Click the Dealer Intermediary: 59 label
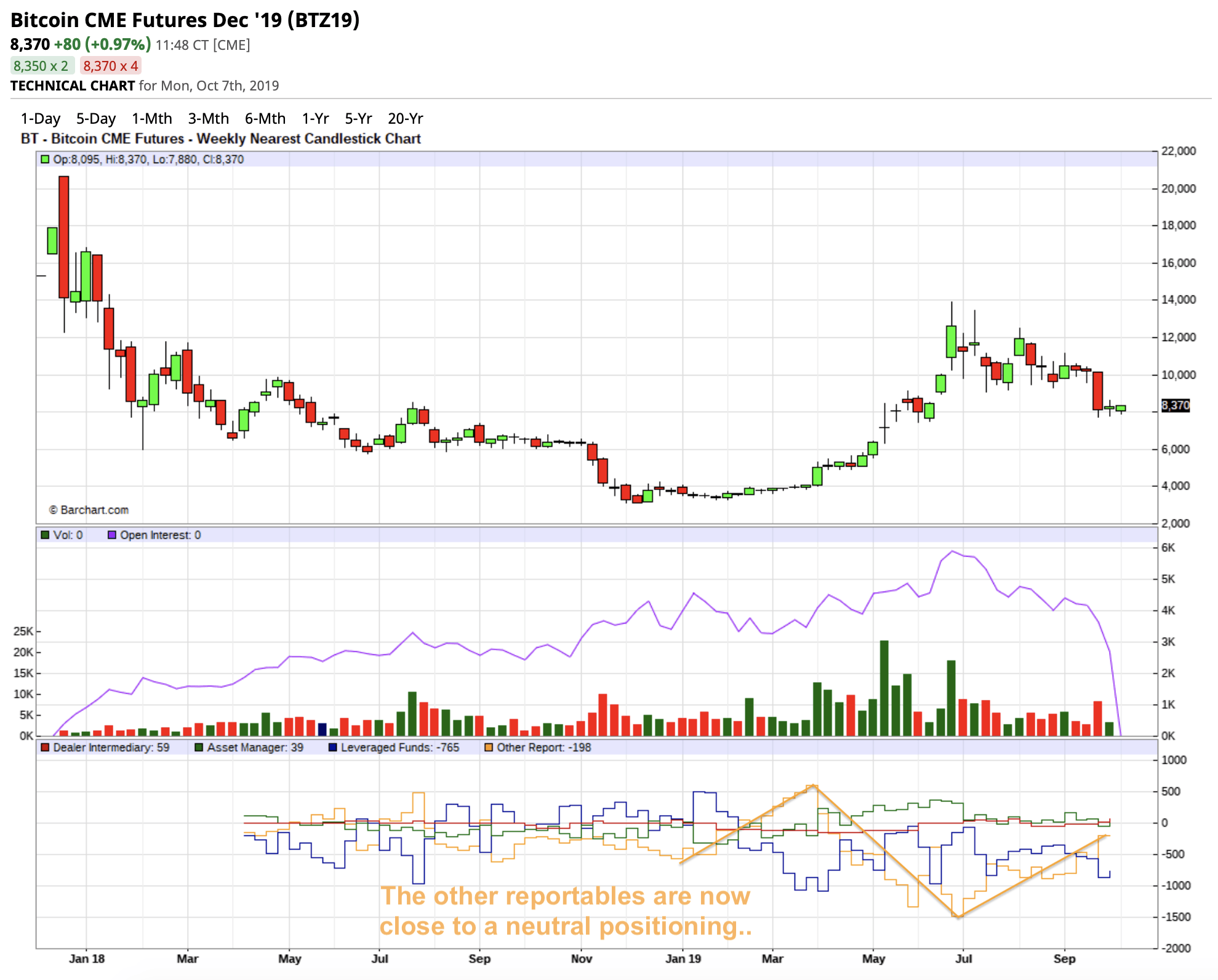This screenshot has width=1218, height=980. click(111, 747)
